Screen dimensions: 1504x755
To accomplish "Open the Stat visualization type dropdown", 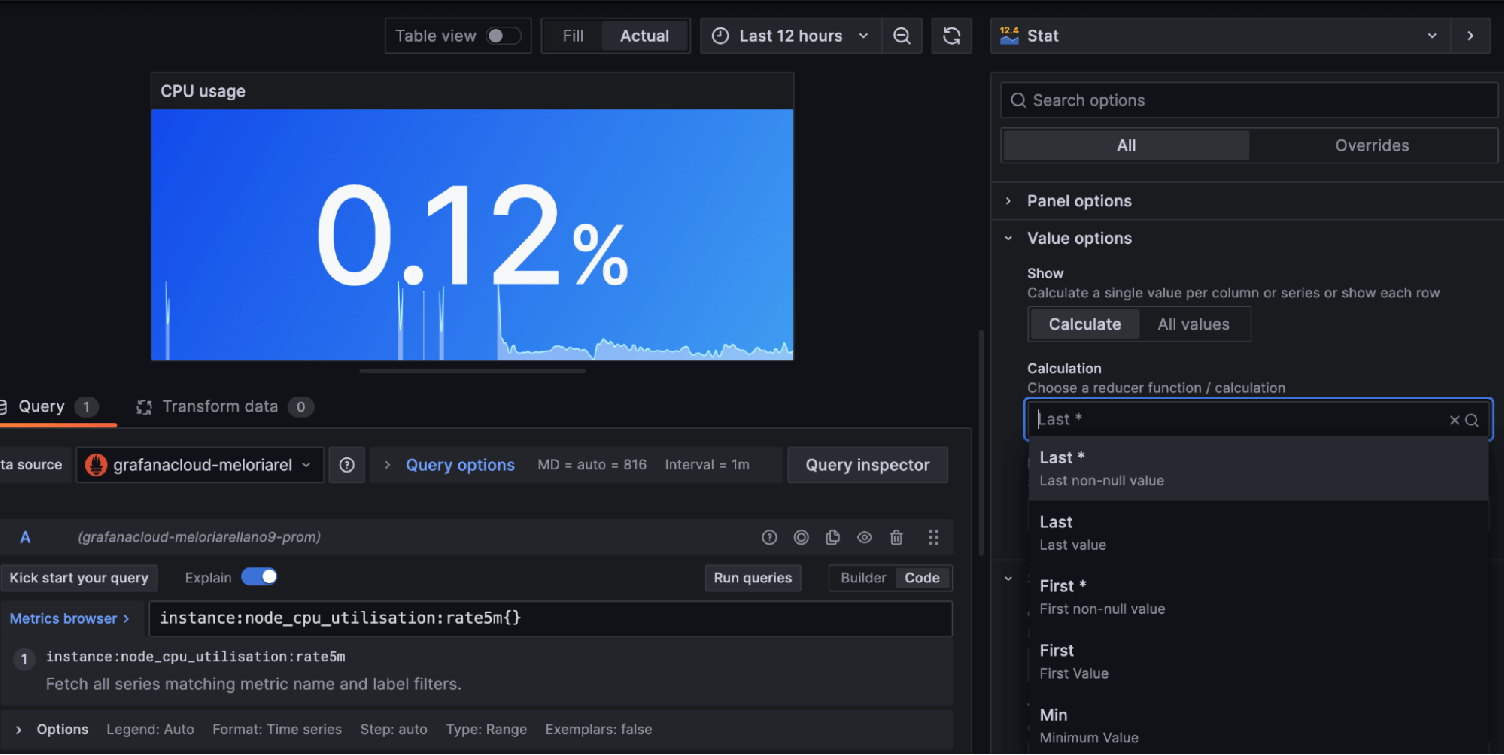I will 1218,36.
